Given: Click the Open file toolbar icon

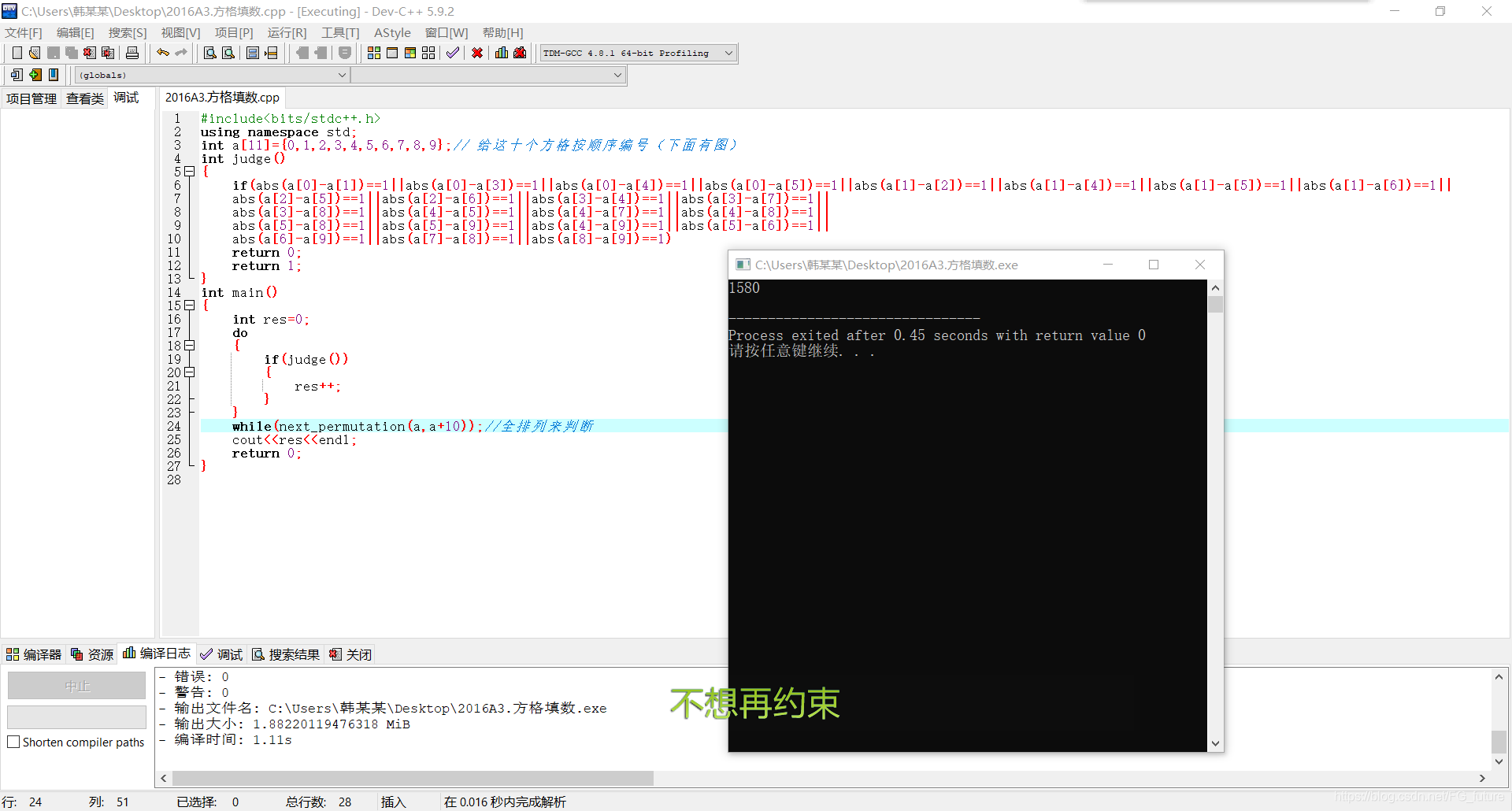Looking at the screenshot, I should point(35,53).
